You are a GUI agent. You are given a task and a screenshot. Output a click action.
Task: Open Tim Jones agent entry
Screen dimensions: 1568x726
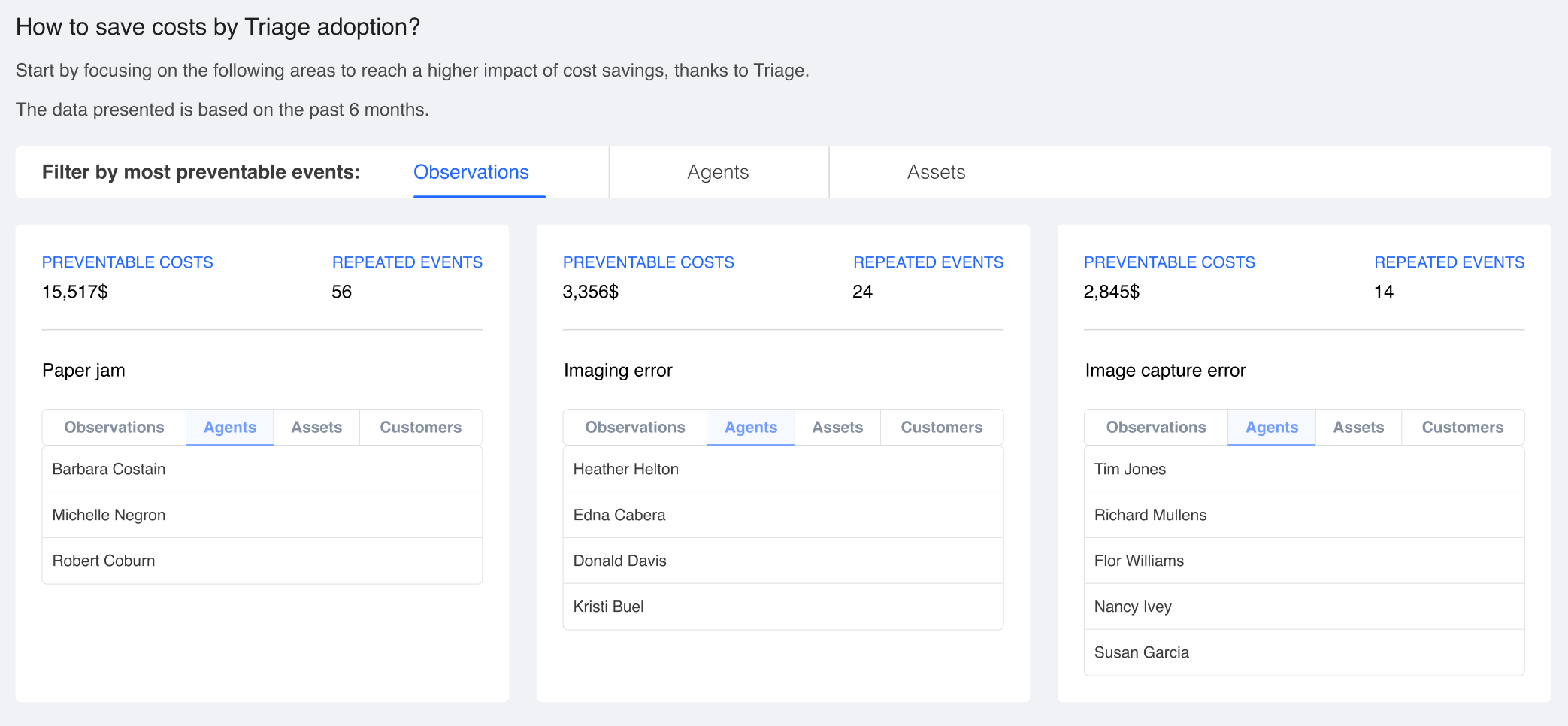tap(1130, 470)
